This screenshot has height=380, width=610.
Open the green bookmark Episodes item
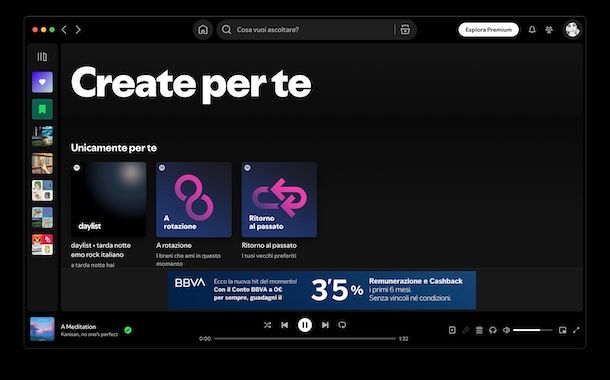(x=42, y=109)
